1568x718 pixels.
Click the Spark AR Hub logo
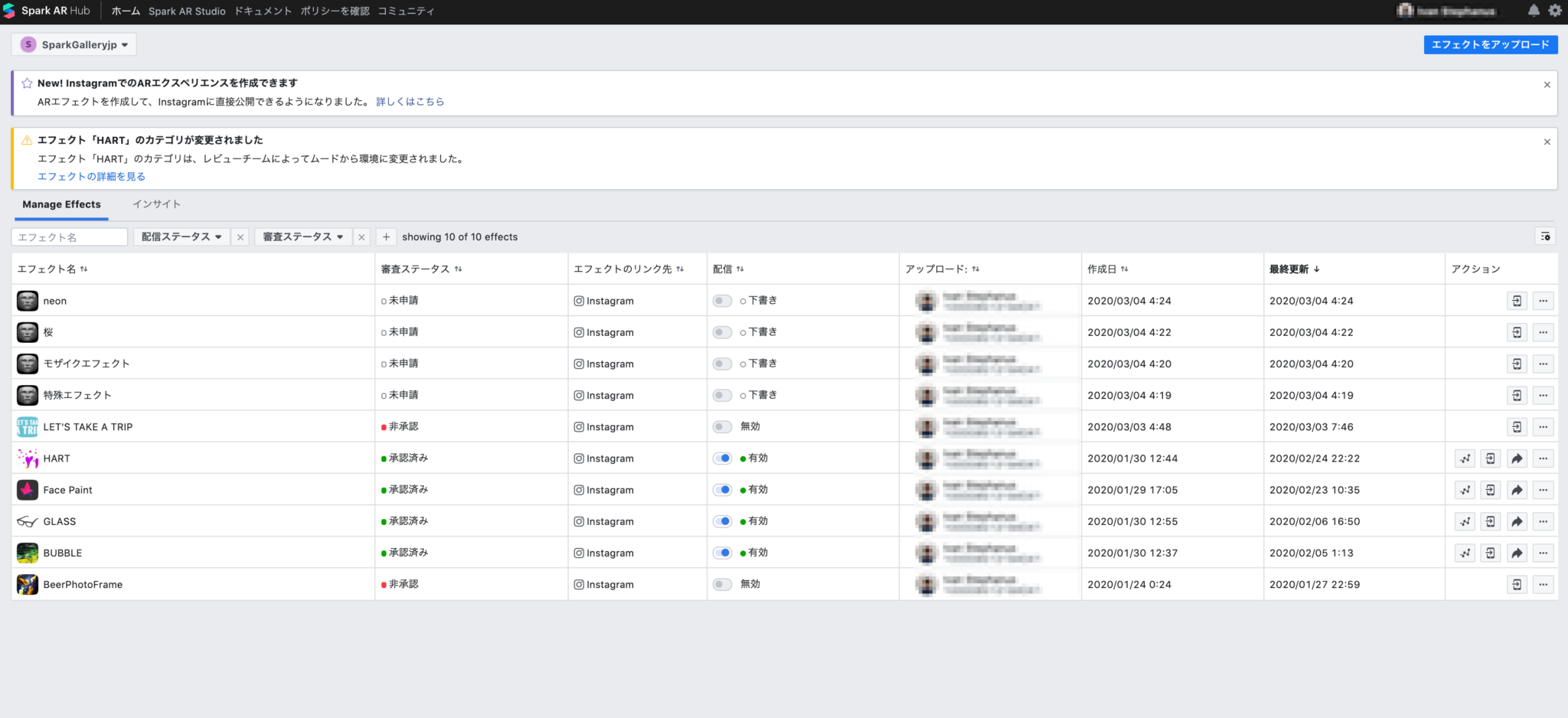tap(47, 11)
